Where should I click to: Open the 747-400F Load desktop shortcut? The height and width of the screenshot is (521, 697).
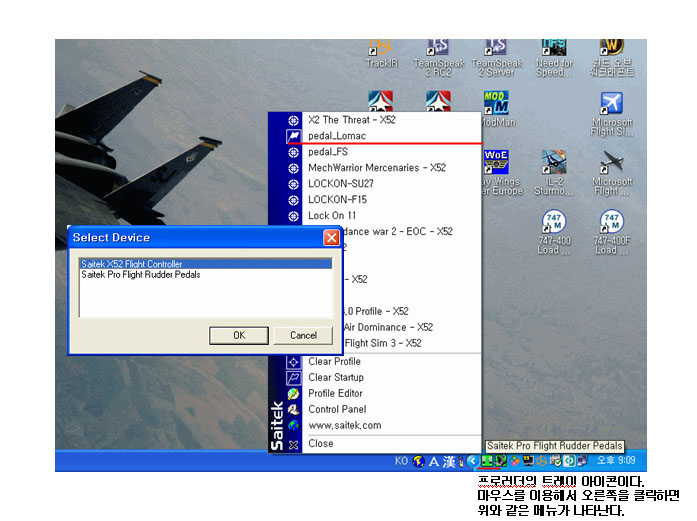[612, 232]
